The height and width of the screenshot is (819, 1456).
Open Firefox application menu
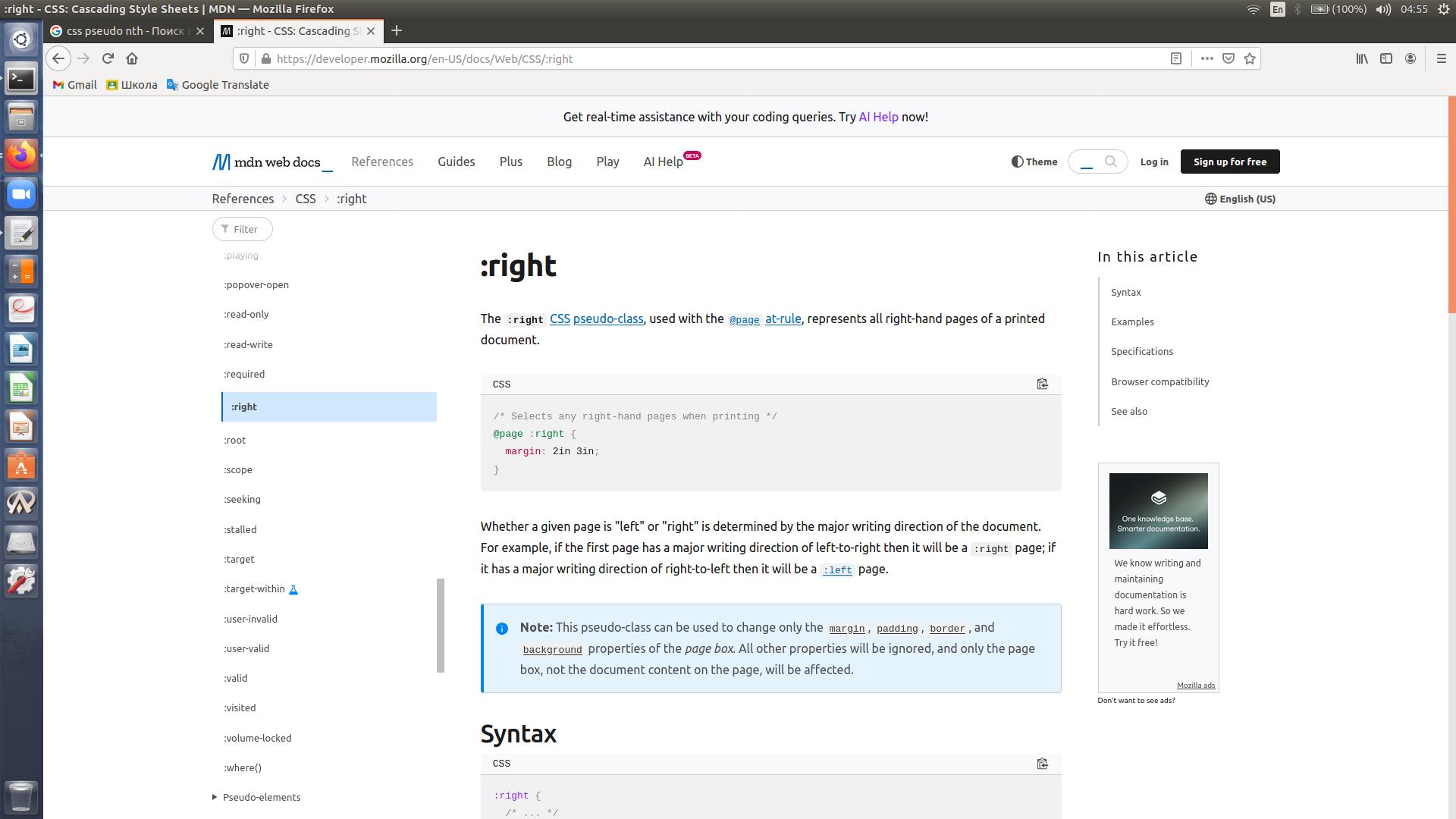1441,58
